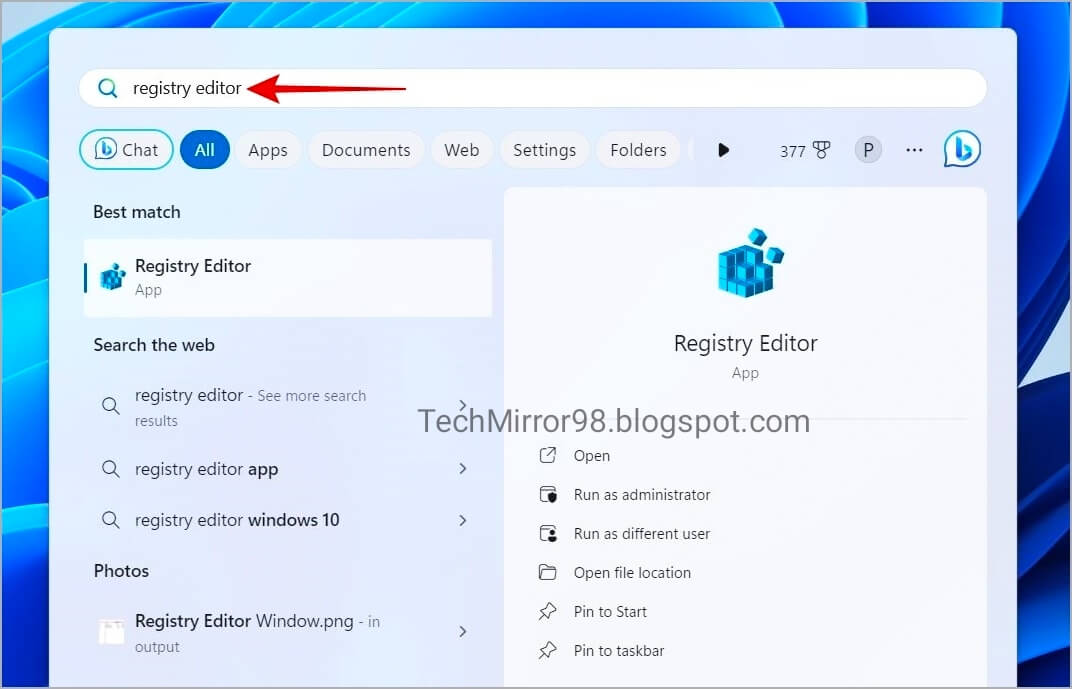Select the 'registry editor app' web suggestion
The width and height of the screenshot is (1072, 689).
[288, 469]
